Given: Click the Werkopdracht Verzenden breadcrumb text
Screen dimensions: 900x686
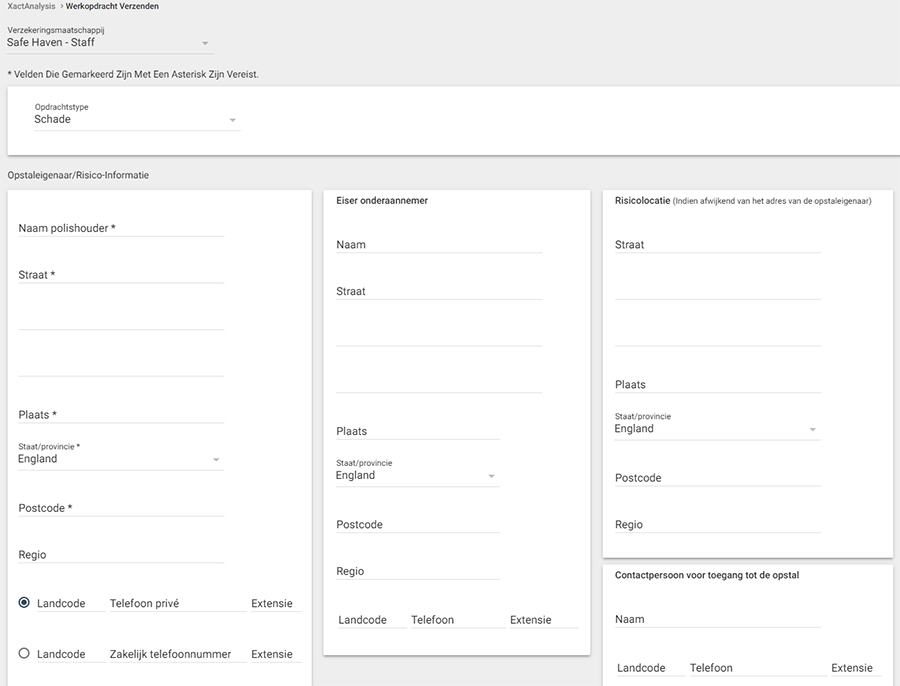Looking at the screenshot, I should (x=112, y=6).
